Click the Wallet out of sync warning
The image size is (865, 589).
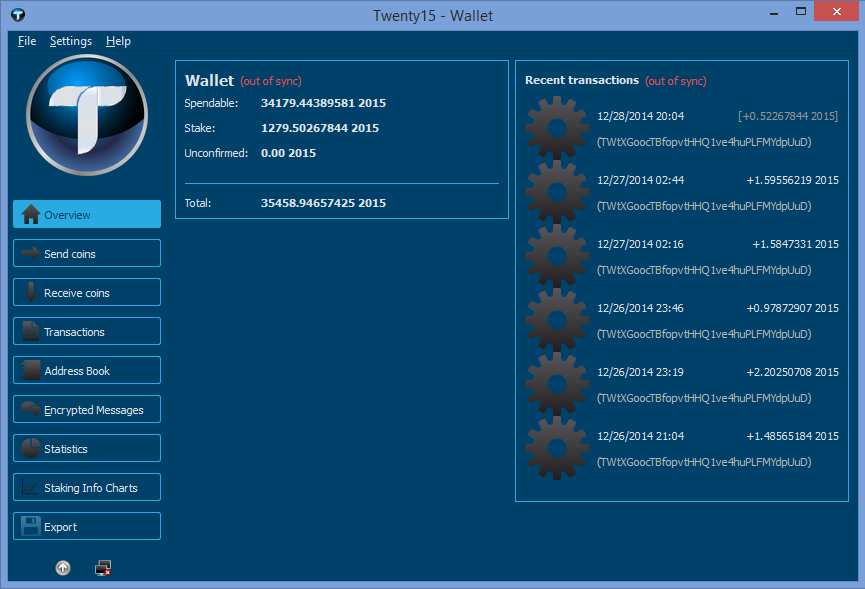[271, 81]
